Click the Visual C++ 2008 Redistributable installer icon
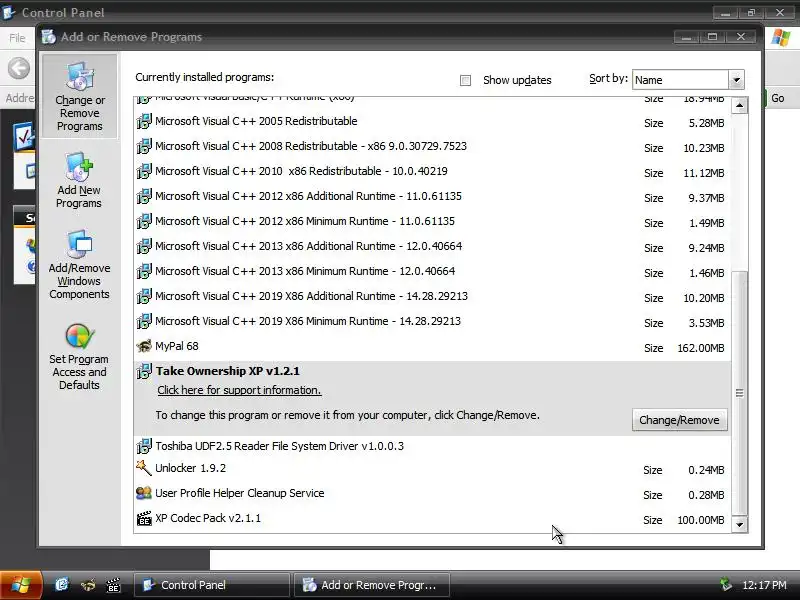The image size is (800, 600). pyautogui.click(x=144, y=146)
